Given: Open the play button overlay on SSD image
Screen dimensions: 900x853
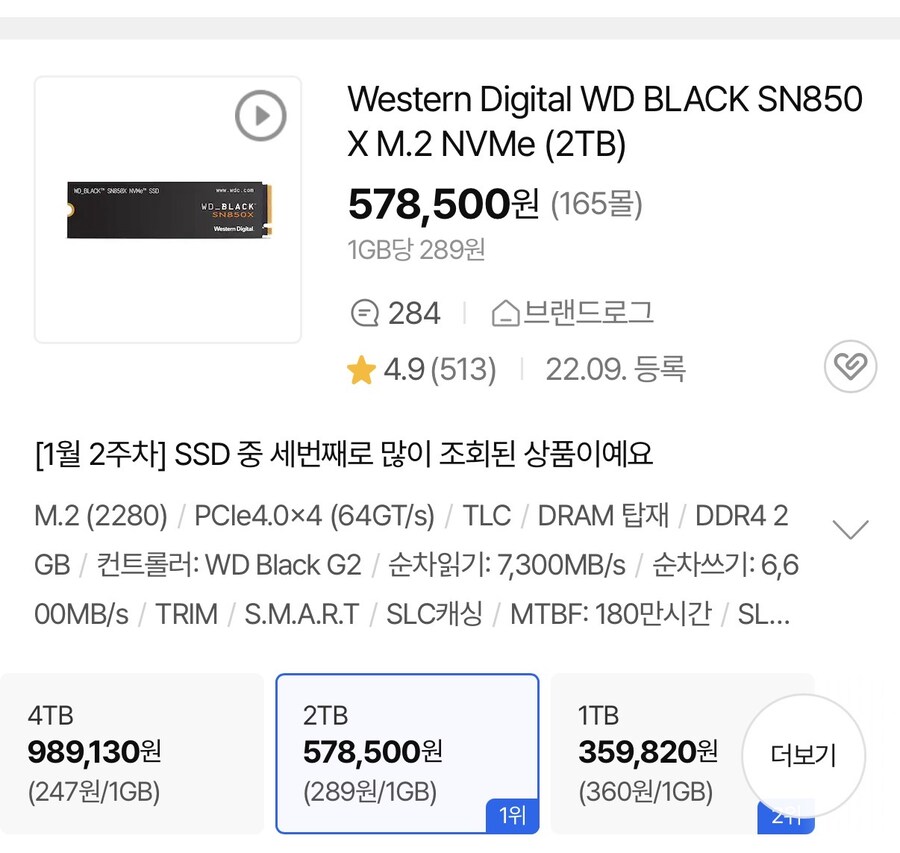Looking at the screenshot, I should 260,115.
